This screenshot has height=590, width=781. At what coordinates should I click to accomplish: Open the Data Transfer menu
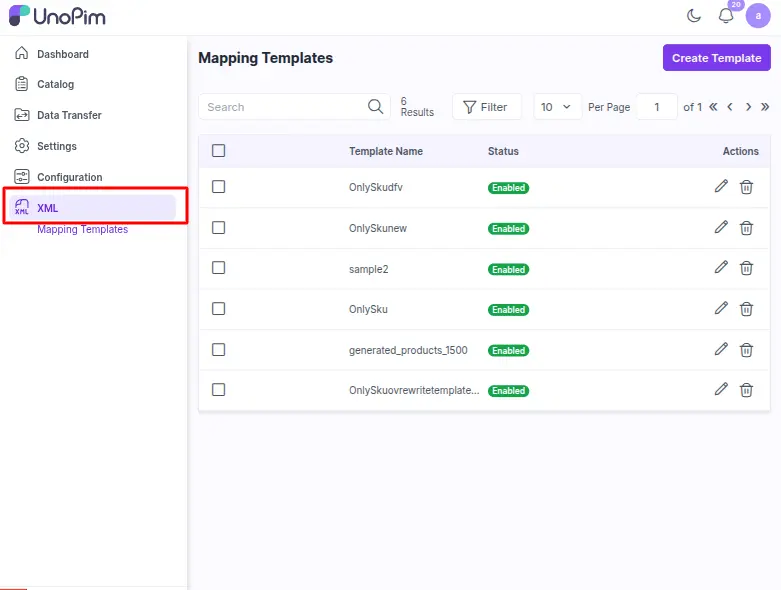click(69, 115)
